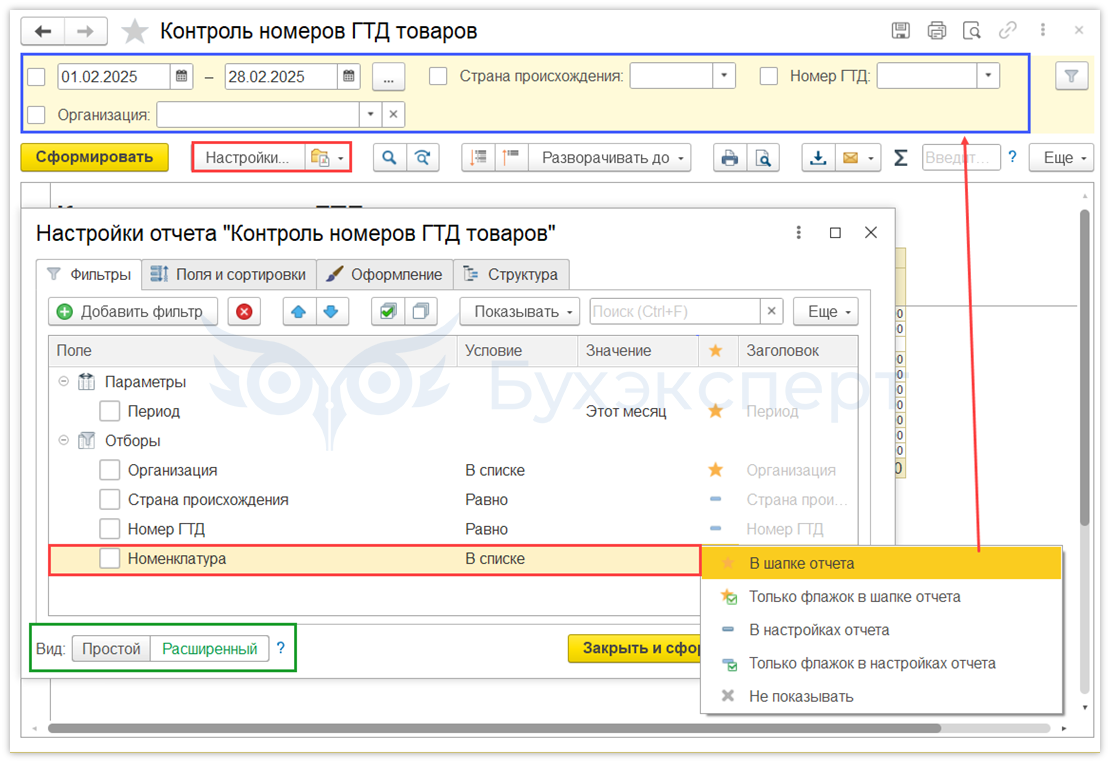Add report to favorites with star icon
1110x763 pixels.
[x=134, y=31]
